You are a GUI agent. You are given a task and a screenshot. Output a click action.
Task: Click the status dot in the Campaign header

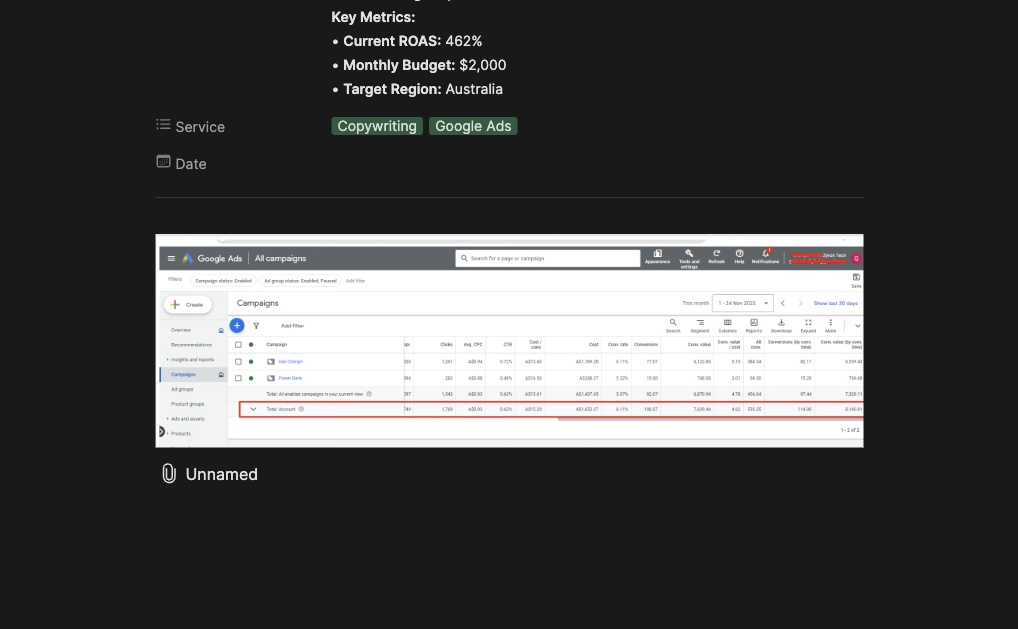click(x=251, y=345)
